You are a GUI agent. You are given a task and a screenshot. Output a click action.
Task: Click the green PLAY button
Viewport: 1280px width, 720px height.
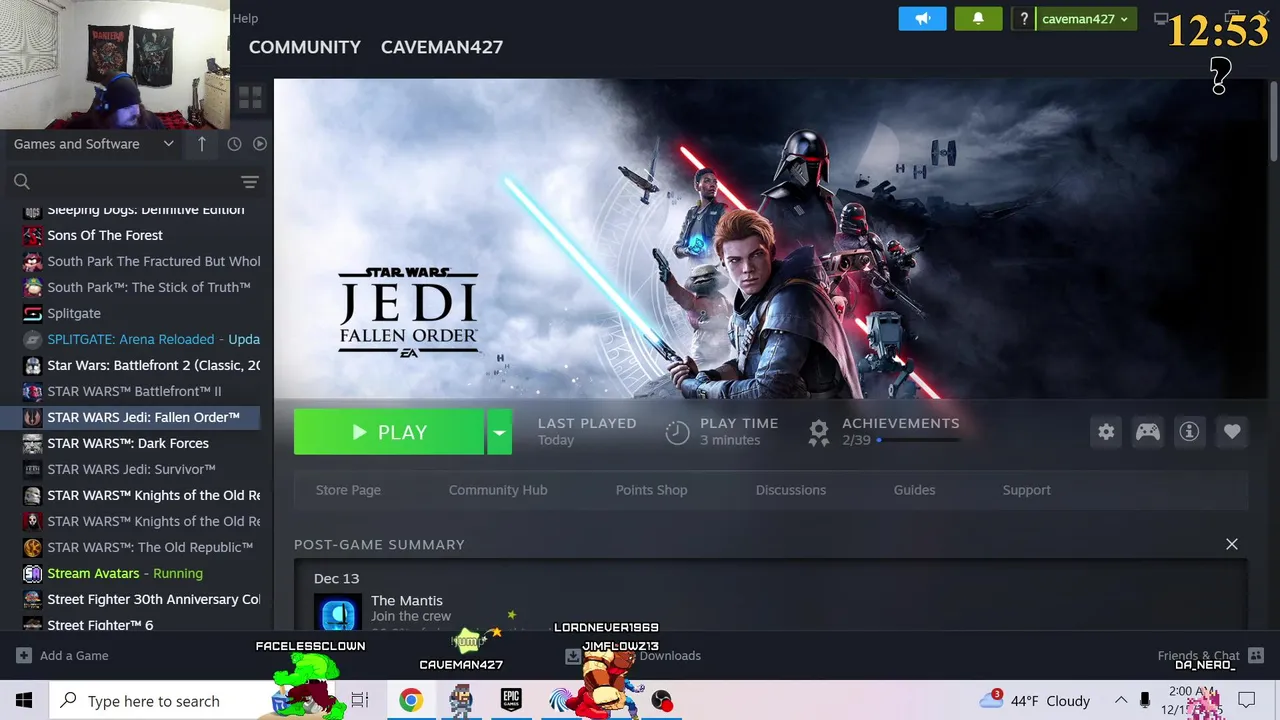pyautogui.click(x=389, y=432)
